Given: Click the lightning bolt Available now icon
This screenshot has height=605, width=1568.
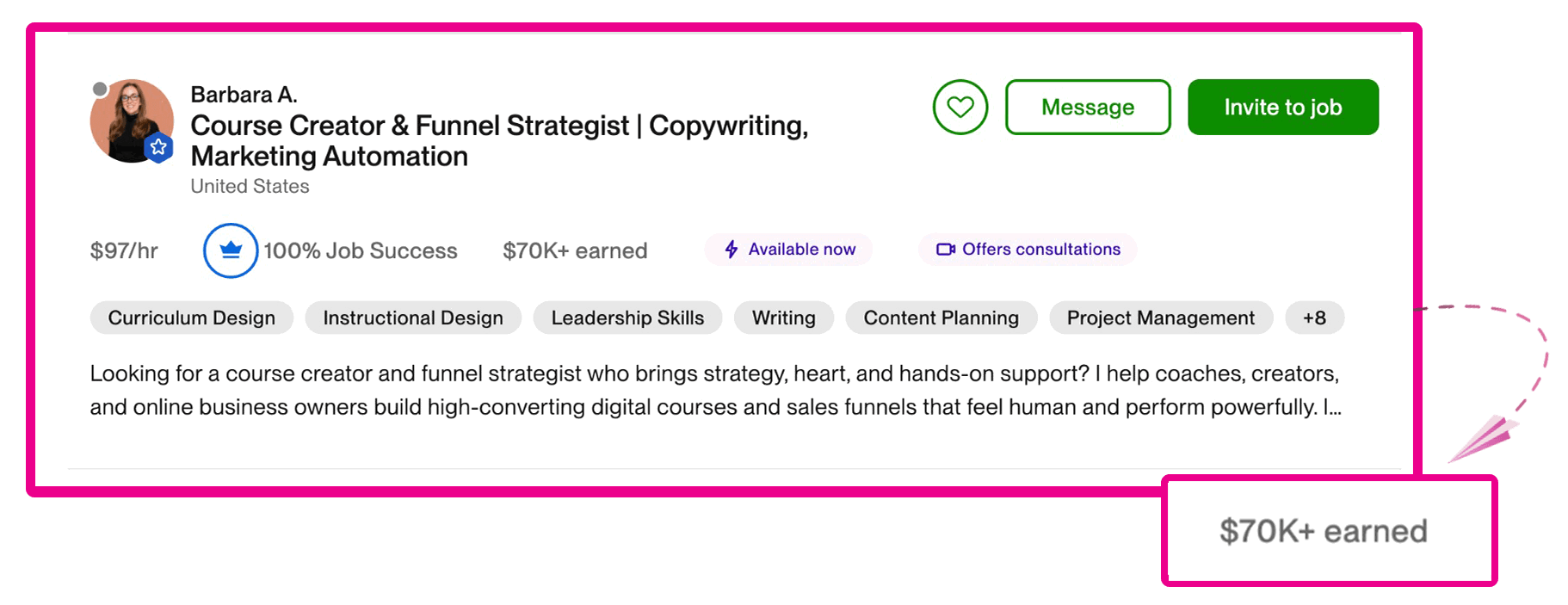Looking at the screenshot, I should pos(732,250).
